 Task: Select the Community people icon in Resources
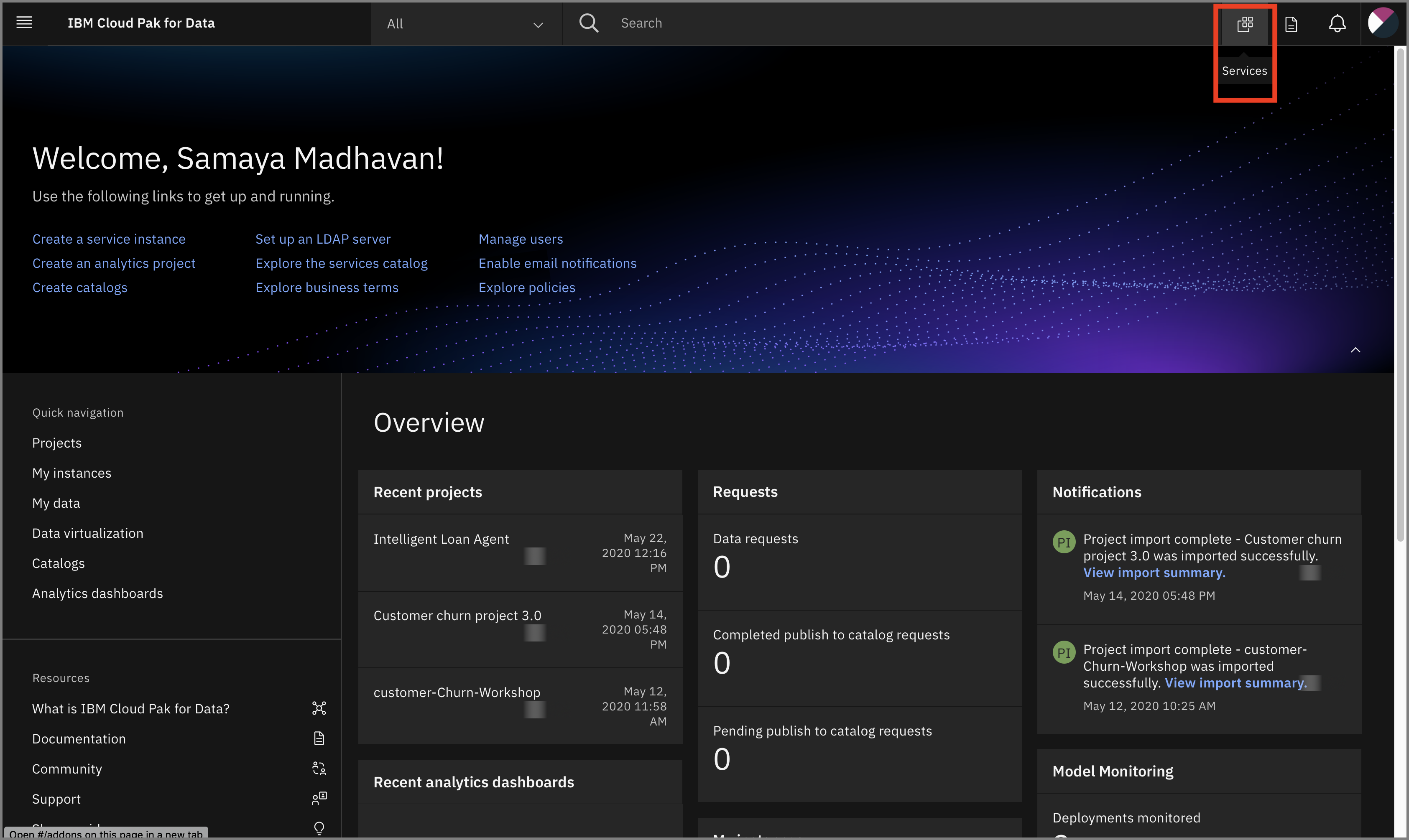point(319,768)
